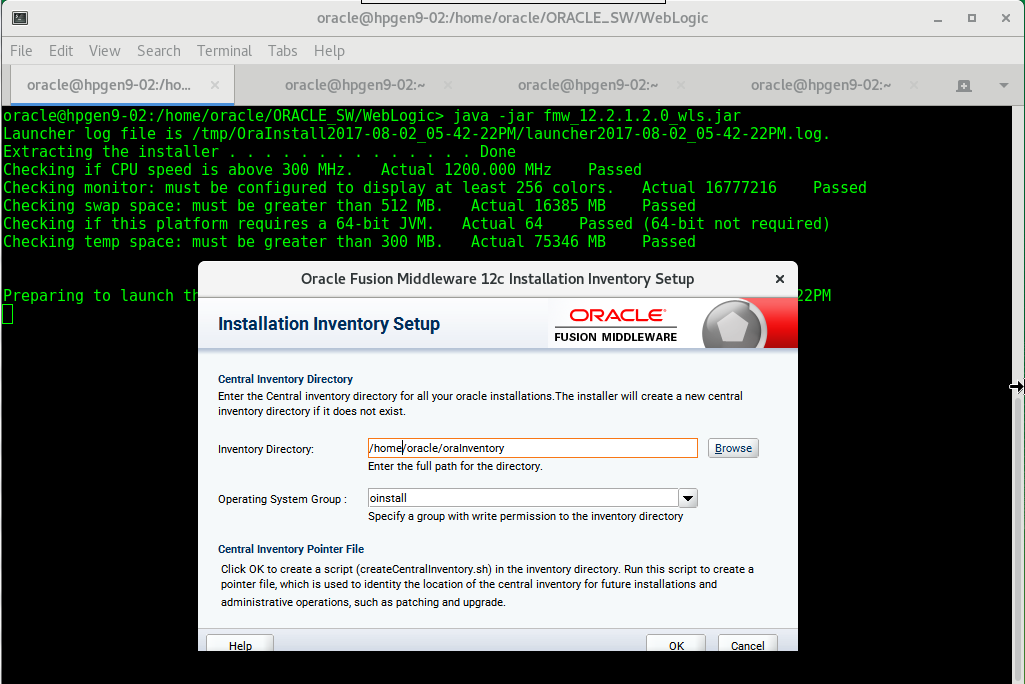The image size is (1025, 684).
Task: Click the Oracle logo in the installer banner
Action: (x=615, y=316)
